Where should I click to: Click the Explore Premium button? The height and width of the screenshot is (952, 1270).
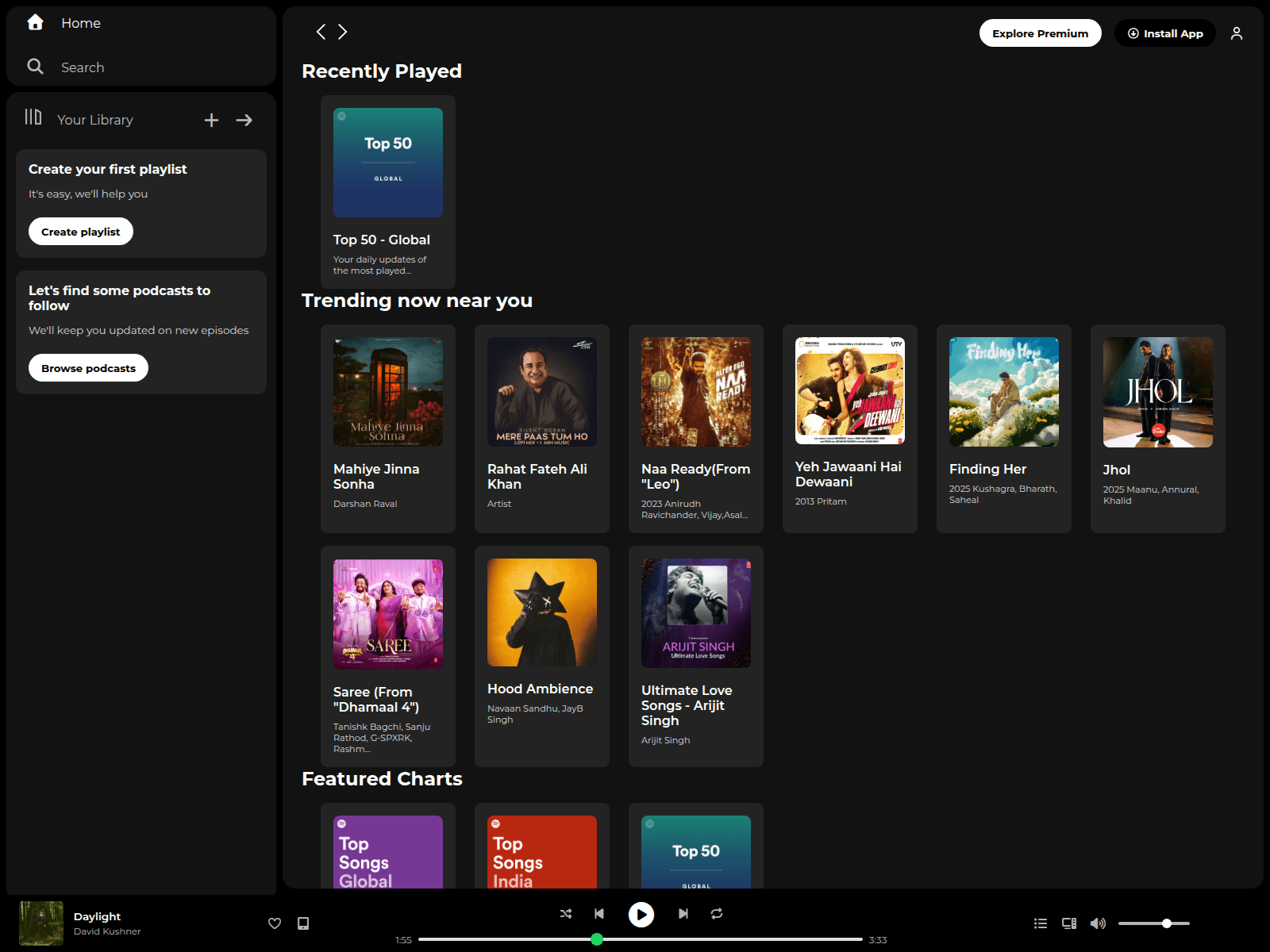[x=1040, y=33]
